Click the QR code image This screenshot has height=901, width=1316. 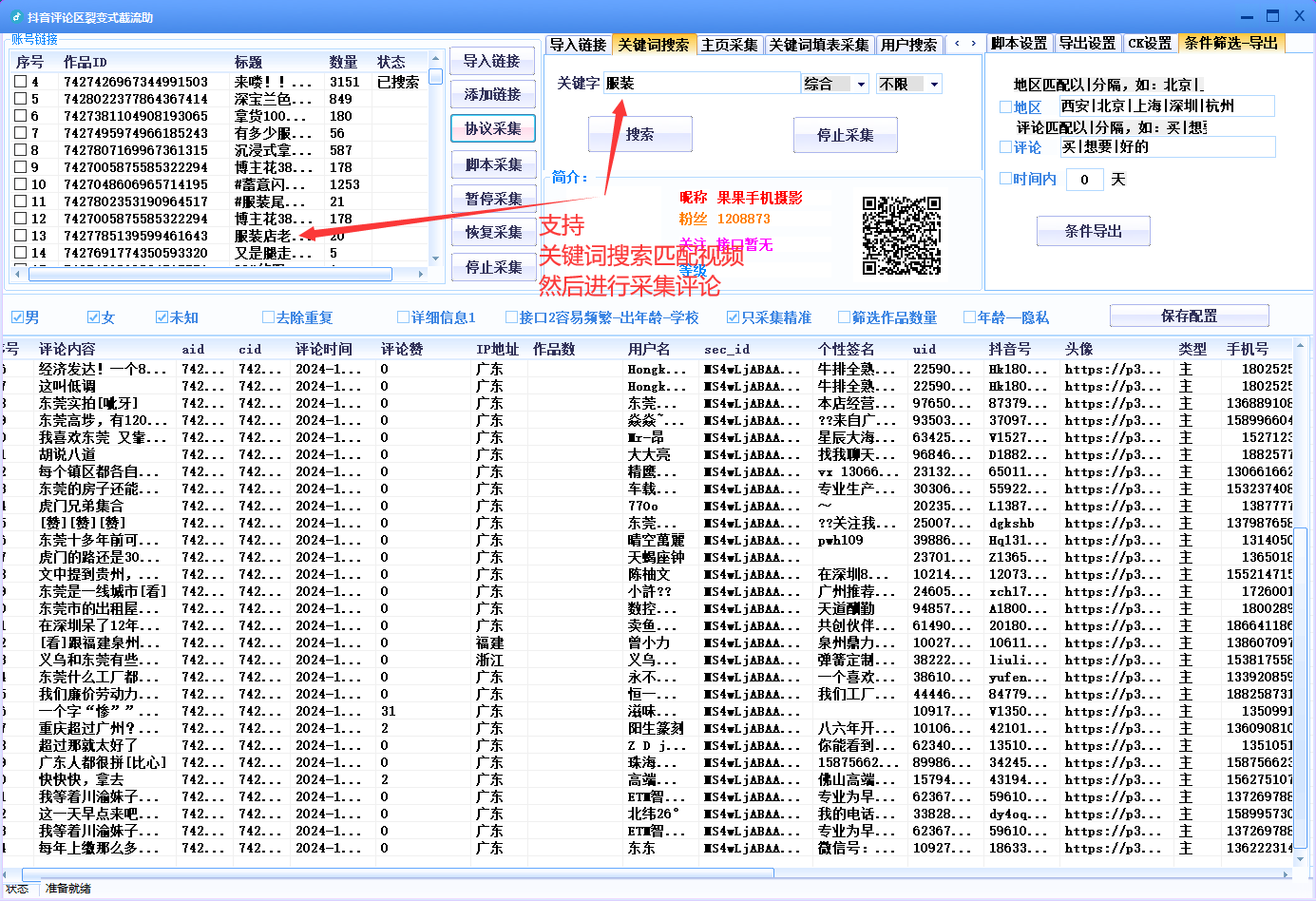[x=902, y=233]
